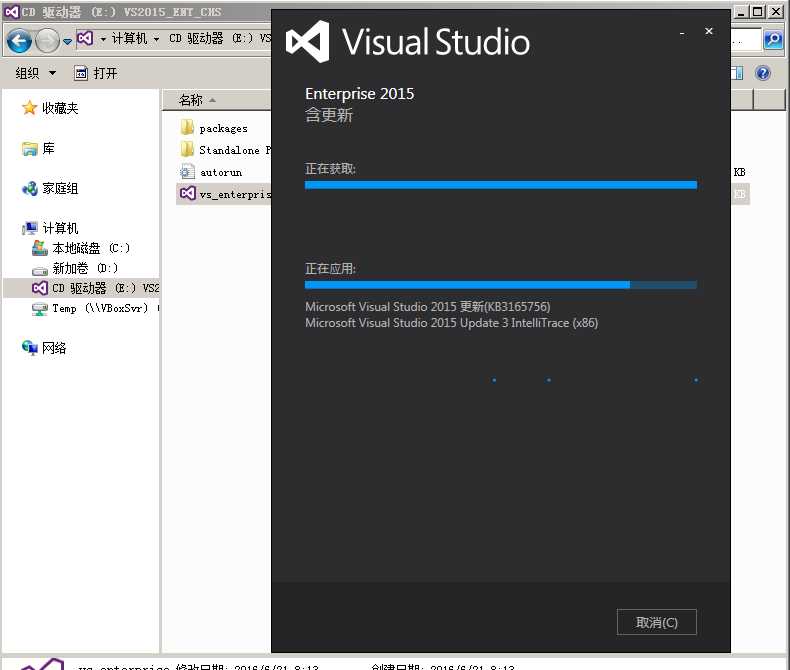Image resolution: width=790 pixels, height=670 pixels.
Task: Click the applying (正在应用) progress bar
Action: pos(501,285)
